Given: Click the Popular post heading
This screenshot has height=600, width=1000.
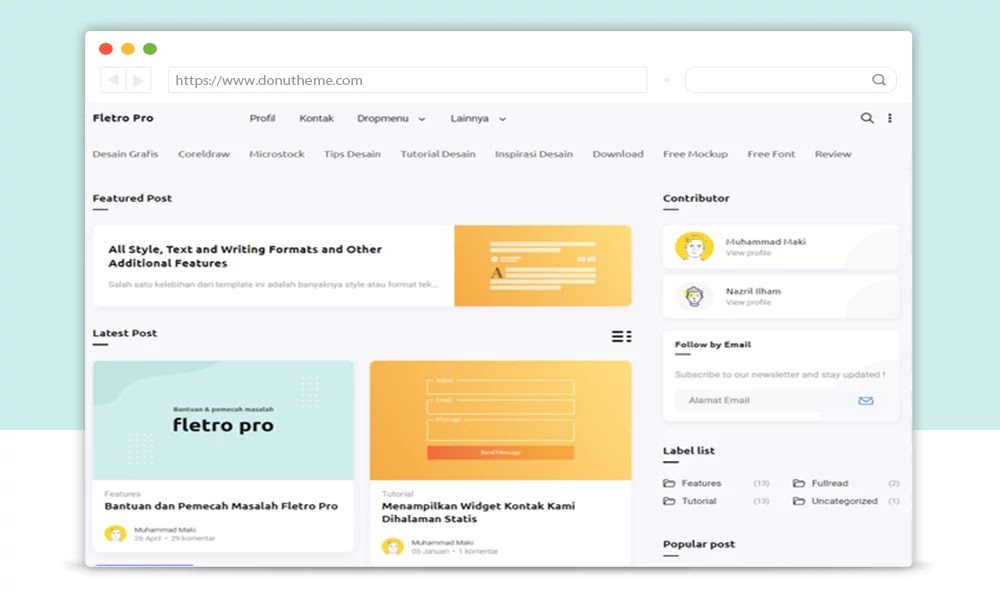Looking at the screenshot, I should coord(699,544).
